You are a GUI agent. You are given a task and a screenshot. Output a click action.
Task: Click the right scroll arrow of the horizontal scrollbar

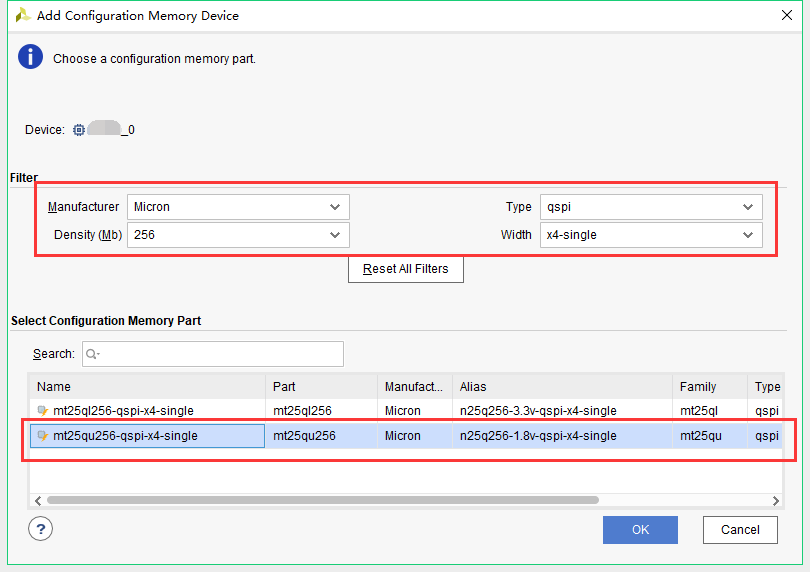pos(775,500)
